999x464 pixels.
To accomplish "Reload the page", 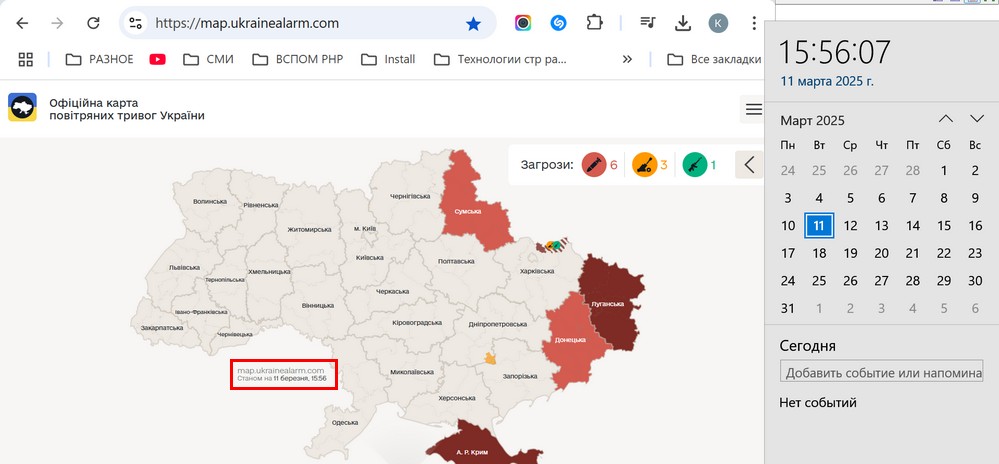I will click(x=92, y=23).
